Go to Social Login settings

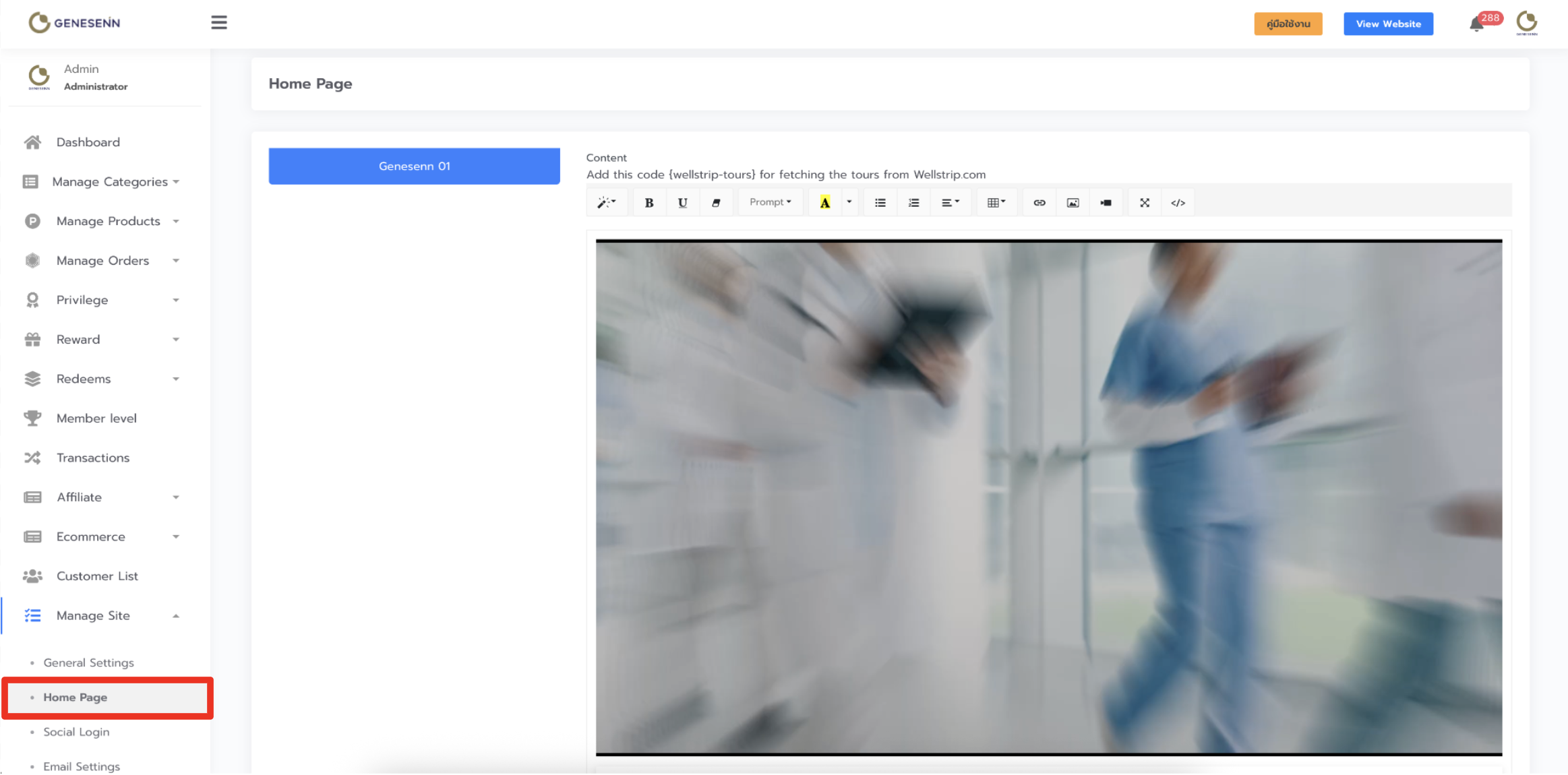[x=76, y=732]
